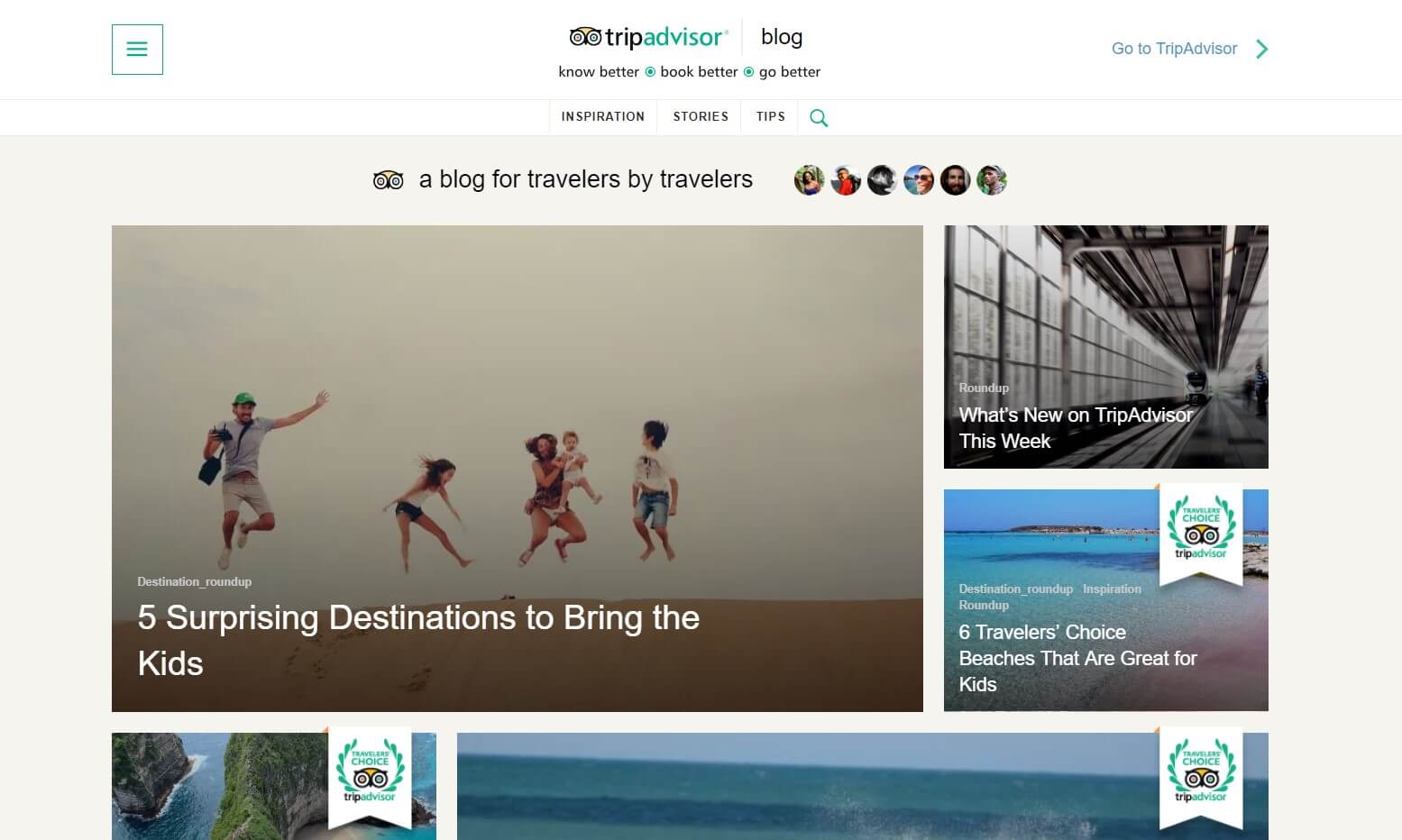Open What's New on TripAdvisor This Week
The width and height of the screenshot is (1402, 840).
1076,428
